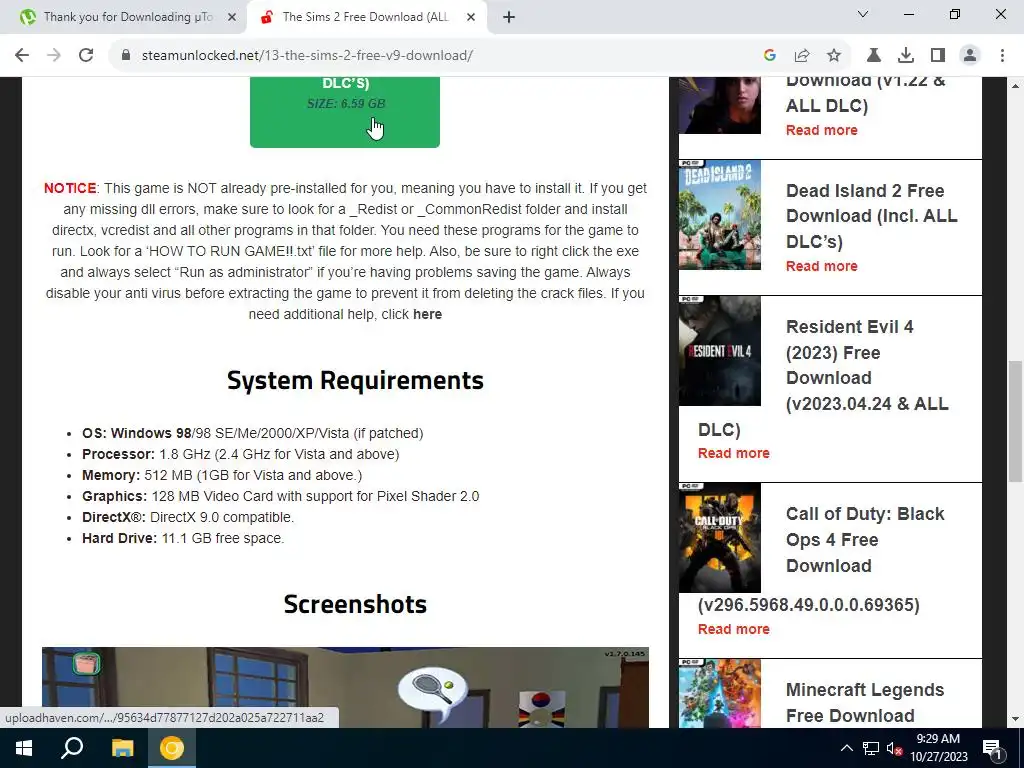This screenshot has height=768, width=1024.
Task: Open Call of Duty cover thumbnail
Action: [x=720, y=537]
